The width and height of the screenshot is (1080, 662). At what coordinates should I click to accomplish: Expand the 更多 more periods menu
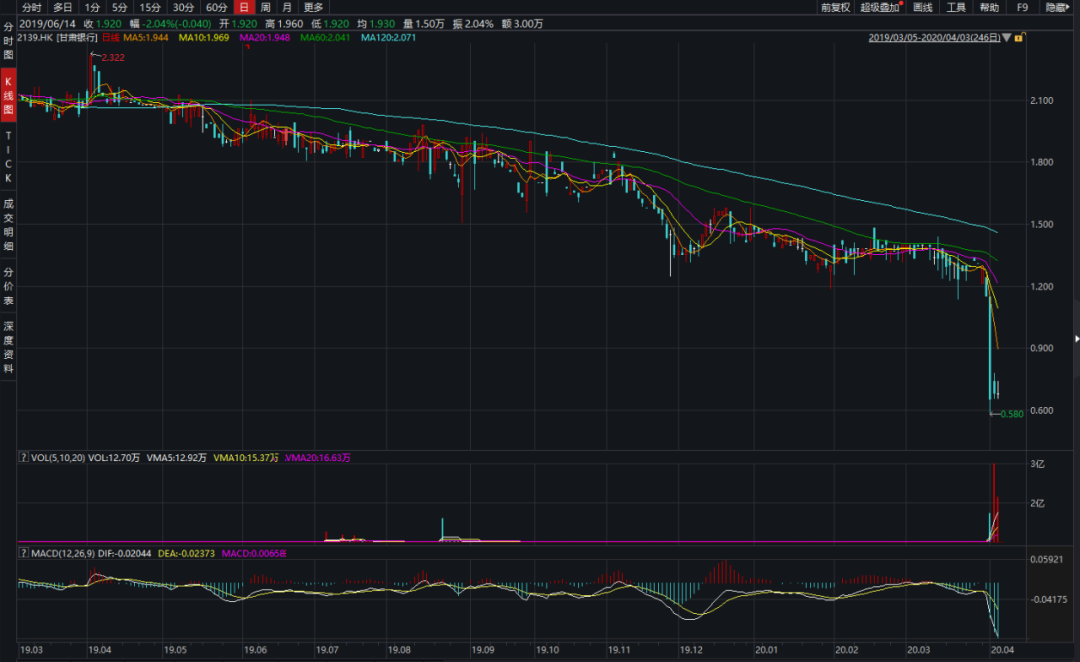pos(313,7)
